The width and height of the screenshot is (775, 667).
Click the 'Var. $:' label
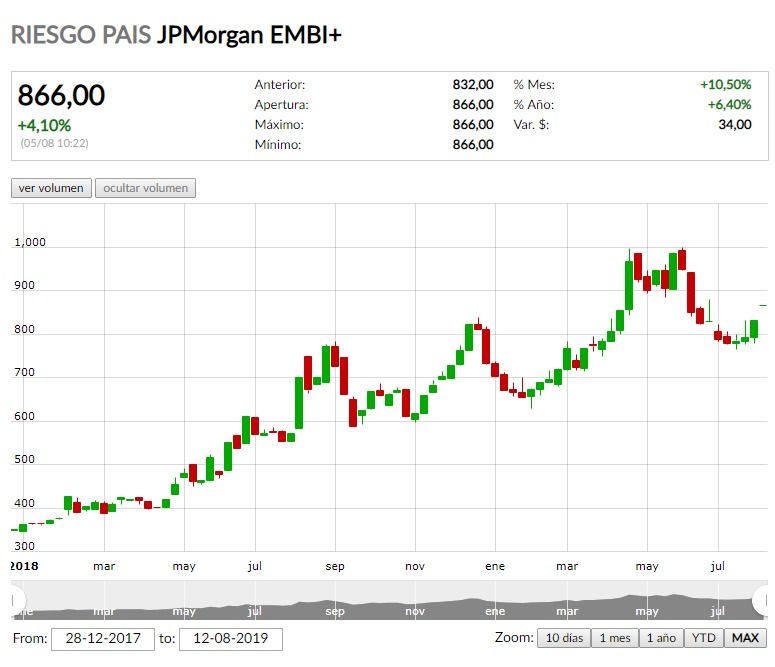coord(531,125)
